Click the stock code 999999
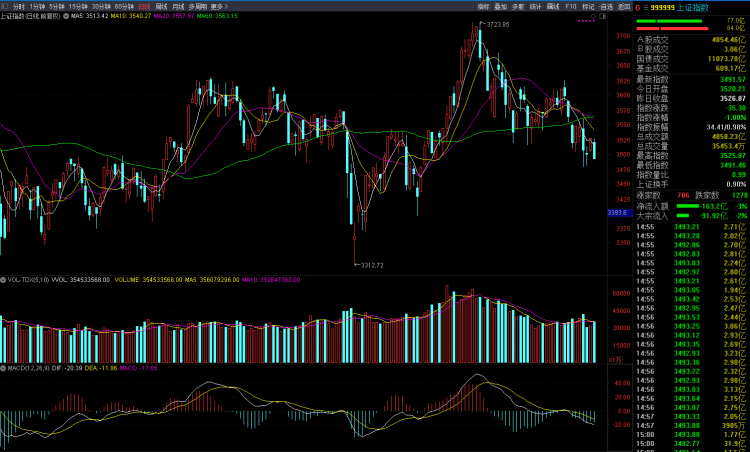Screen dimensions: 750x452 [x=662, y=8]
